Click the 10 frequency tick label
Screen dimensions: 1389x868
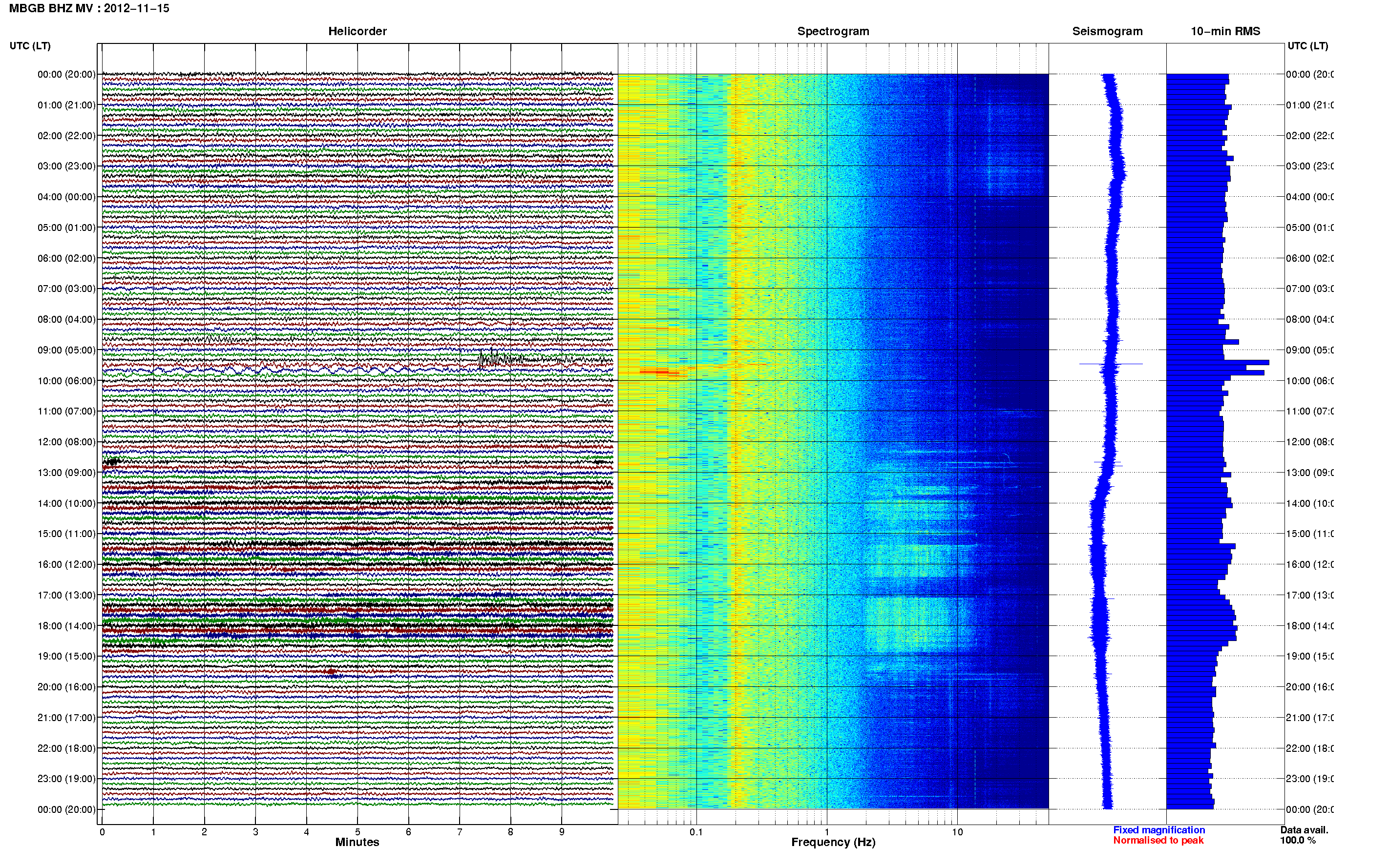point(957,832)
